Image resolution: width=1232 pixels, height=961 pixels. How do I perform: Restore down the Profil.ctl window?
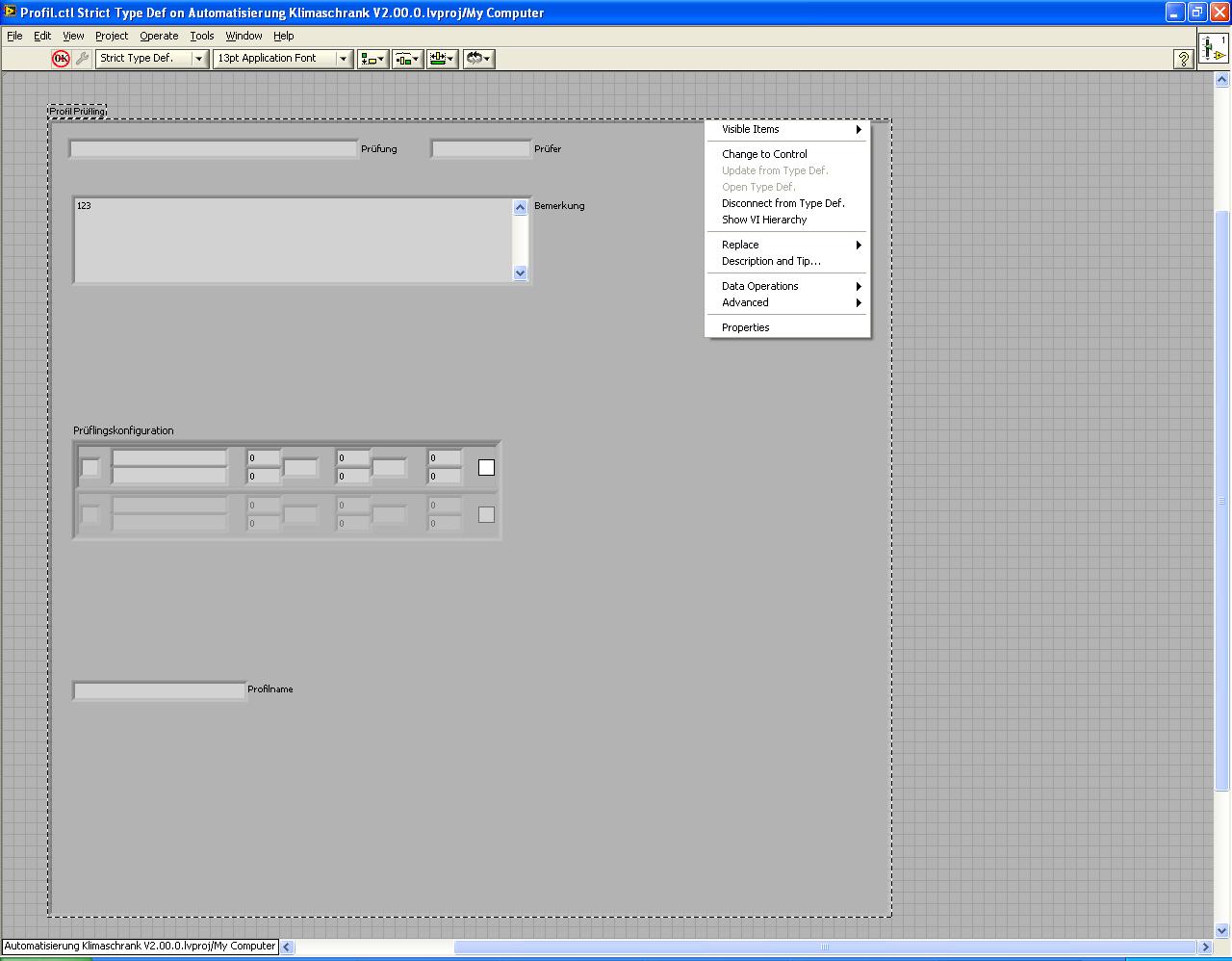[1196, 13]
